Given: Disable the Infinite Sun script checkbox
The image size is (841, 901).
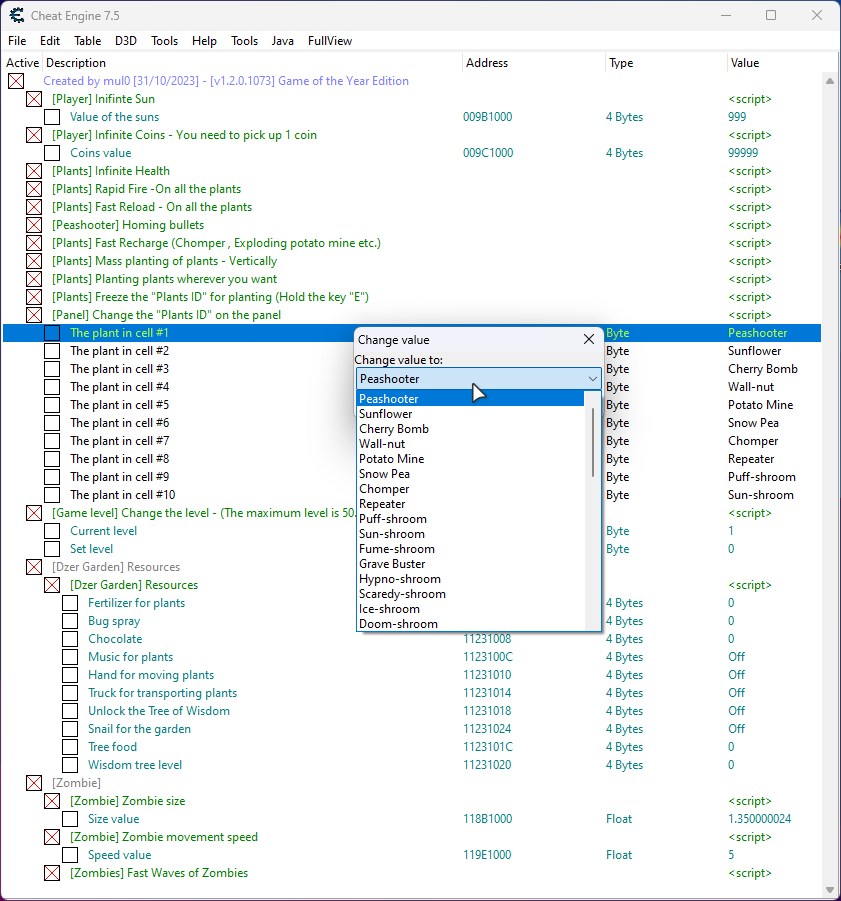Looking at the screenshot, I should [x=34, y=99].
